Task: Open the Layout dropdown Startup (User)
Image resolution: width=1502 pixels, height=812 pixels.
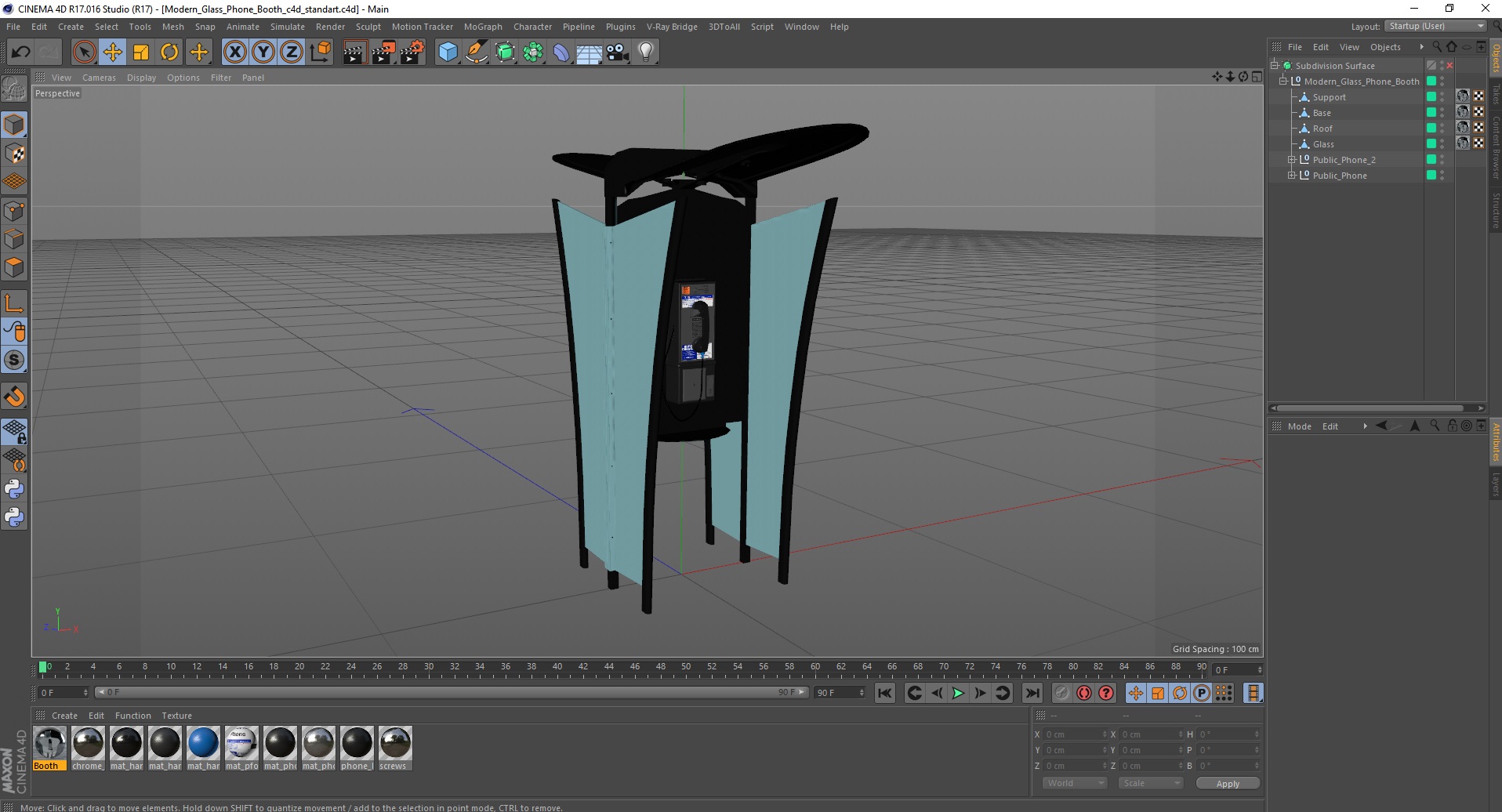Action: (x=1435, y=27)
